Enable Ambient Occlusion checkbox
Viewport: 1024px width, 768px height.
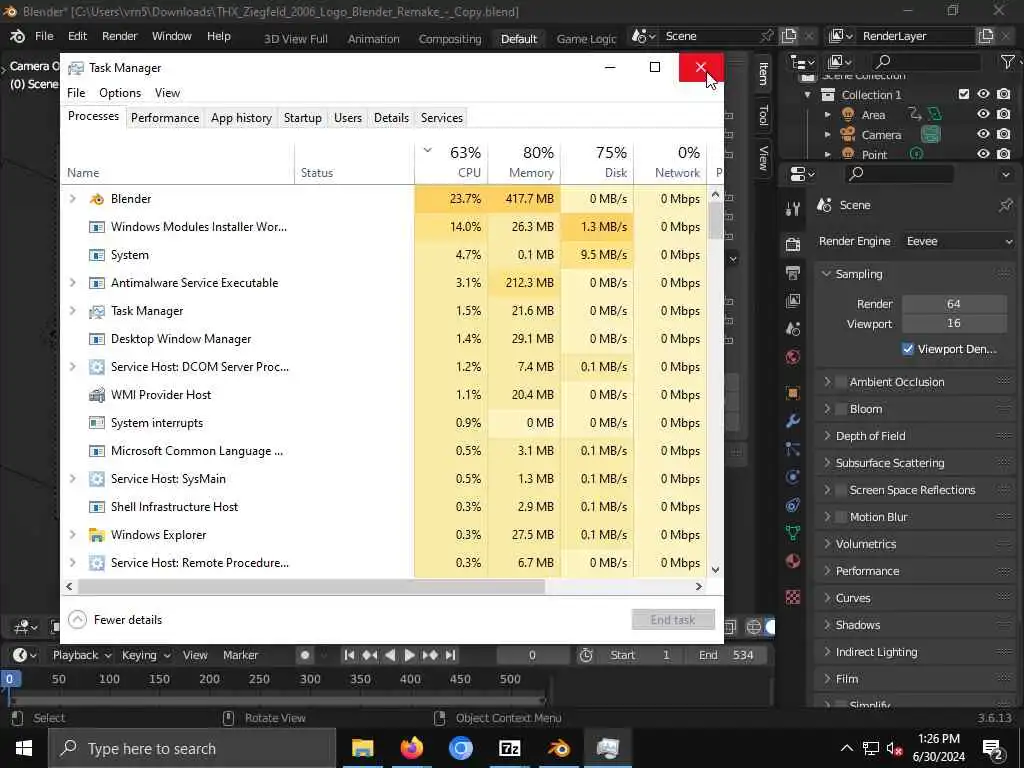click(x=841, y=382)
